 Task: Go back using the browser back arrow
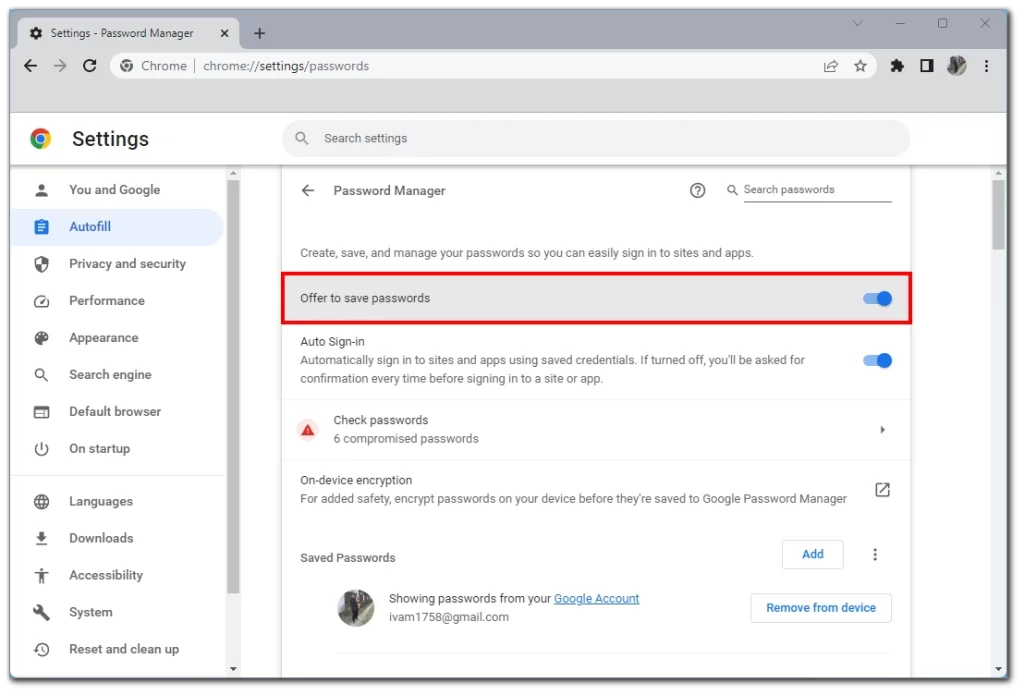30,66
